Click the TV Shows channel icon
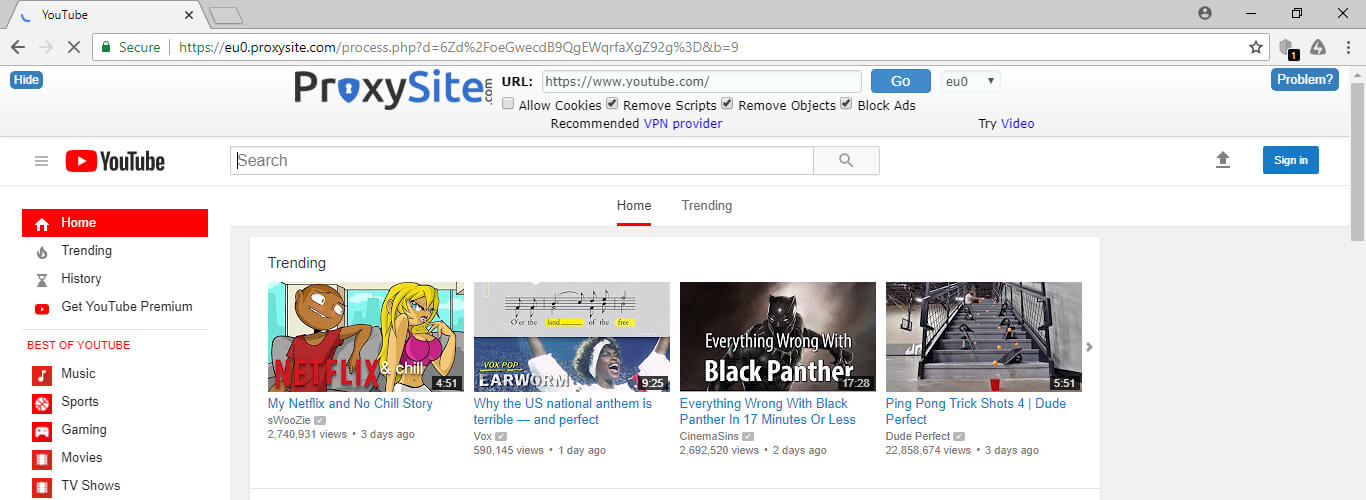 [42, 487]
